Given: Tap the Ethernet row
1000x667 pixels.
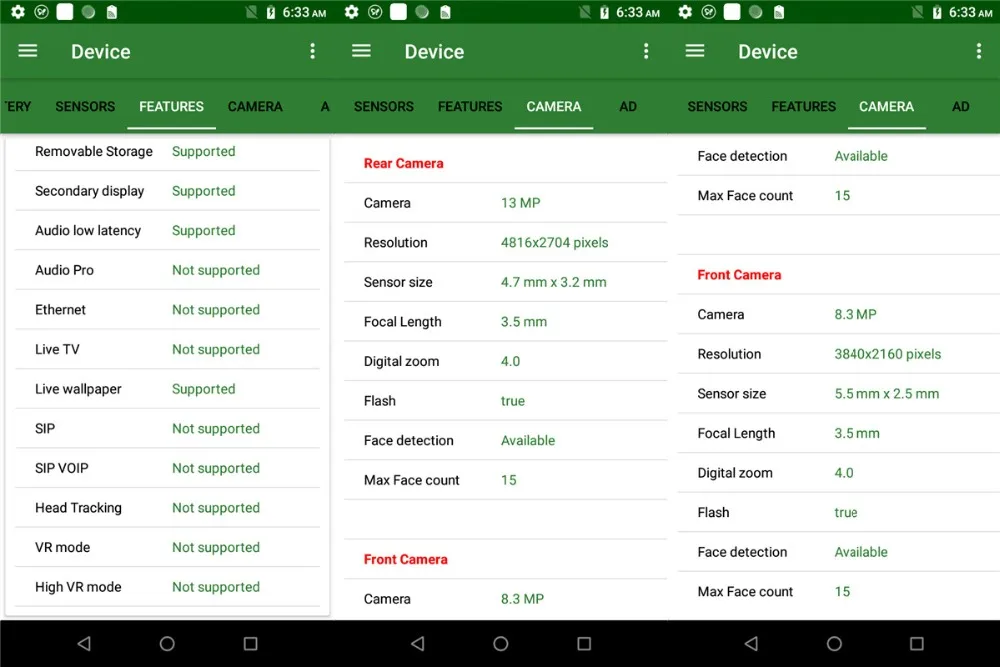Looking at the screenshot, I should click(x=167, y=309).
